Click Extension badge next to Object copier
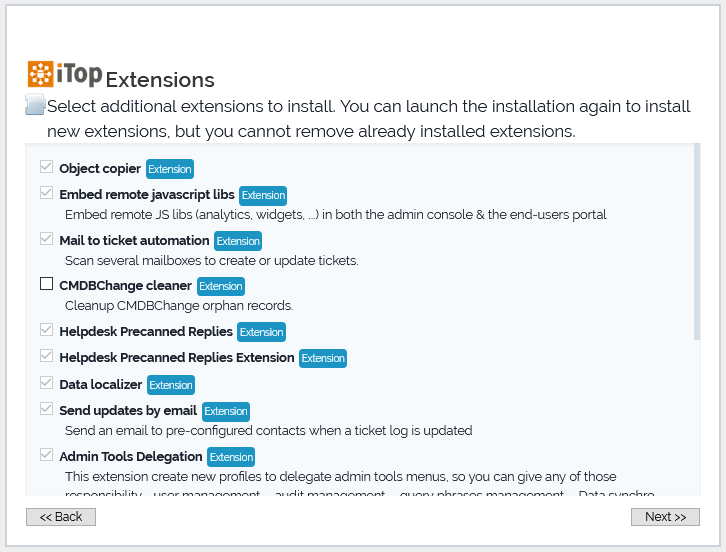Image resolution: width=726 pixels, height=552 pixels. (170, 169)
